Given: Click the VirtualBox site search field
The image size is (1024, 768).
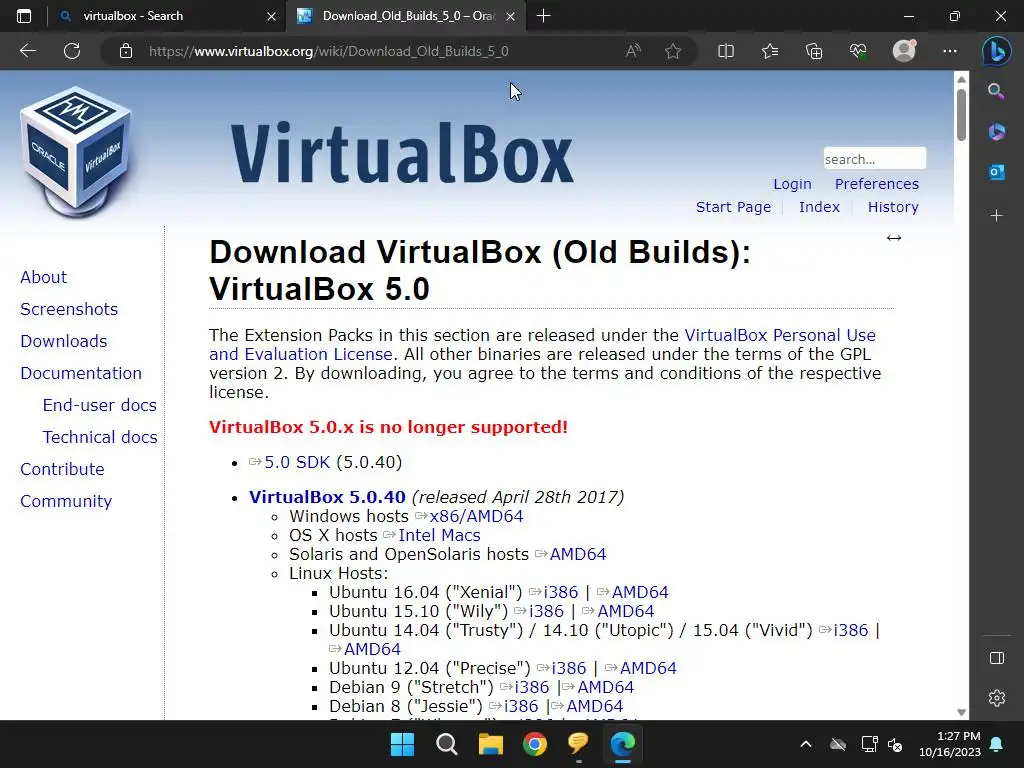Looking at the screenshot, I should [874, 159].
